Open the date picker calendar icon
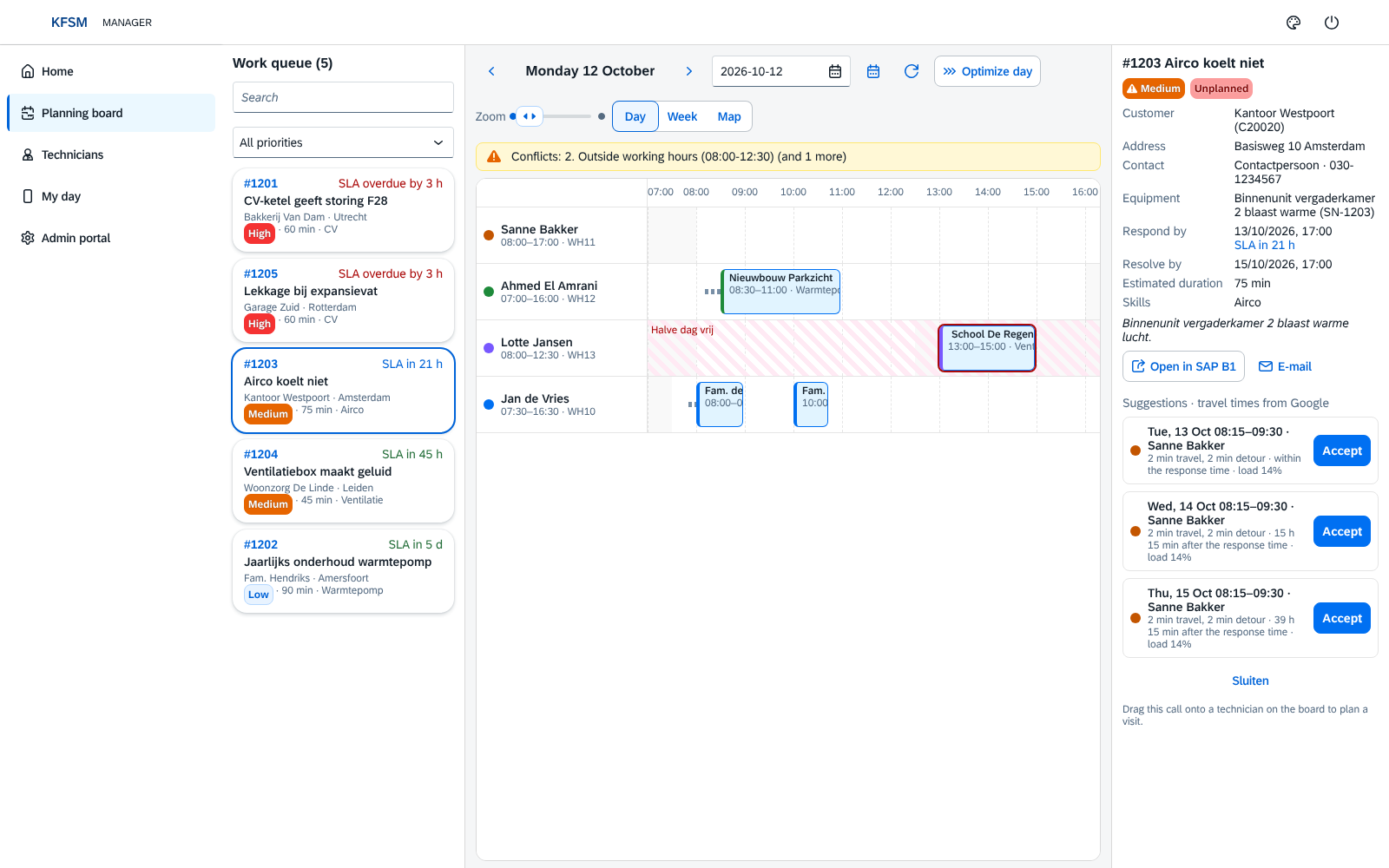 (x=835, y=71)
